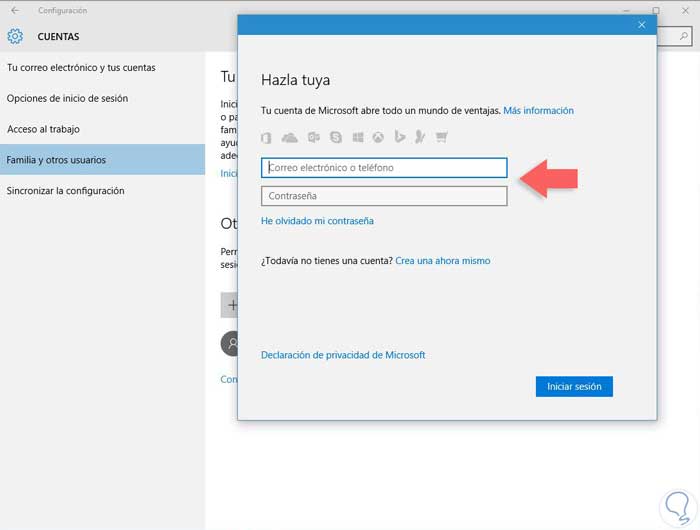Focus the Correo electrónico o teléfono field
Viewport: 700px width, 530px height.
pyautogui.click(x=384, y=167)
